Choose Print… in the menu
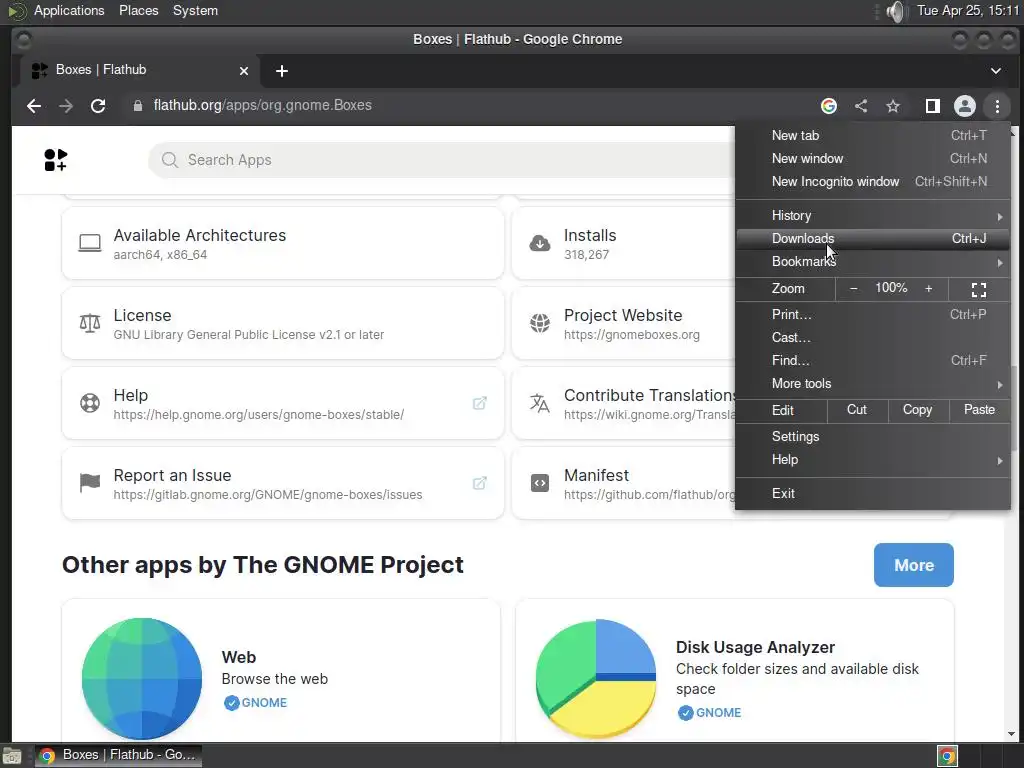Viewport: 1024px width, 768px height. click(x=873, y=315)
